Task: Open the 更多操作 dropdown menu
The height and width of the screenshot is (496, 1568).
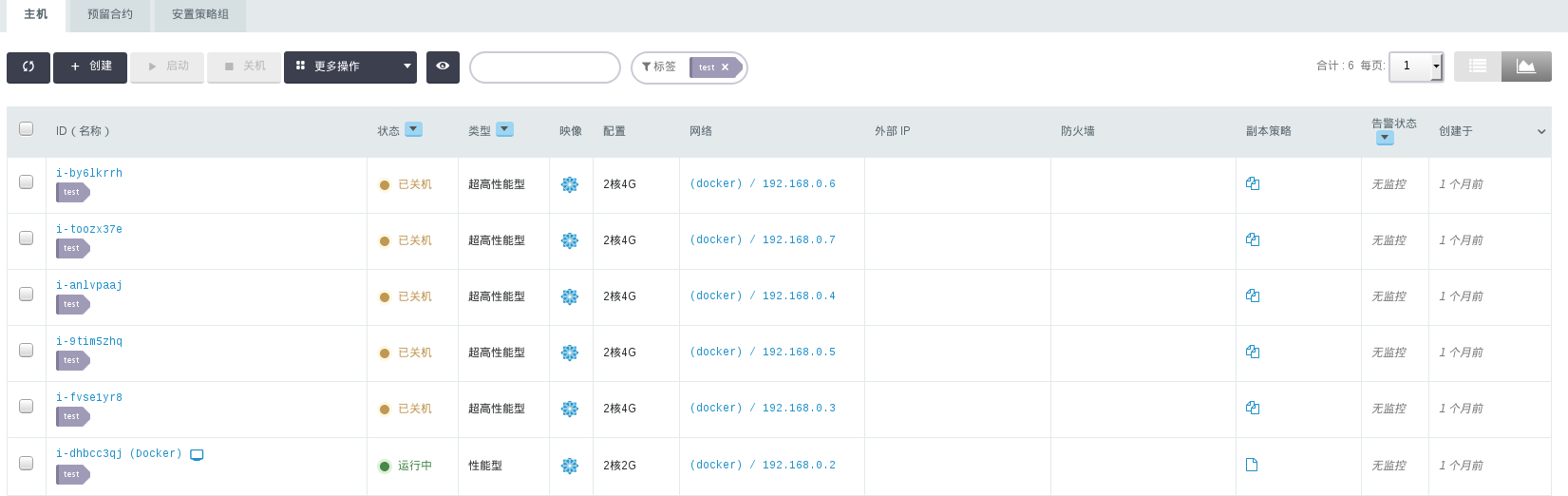Action: [x=350, y=67]
